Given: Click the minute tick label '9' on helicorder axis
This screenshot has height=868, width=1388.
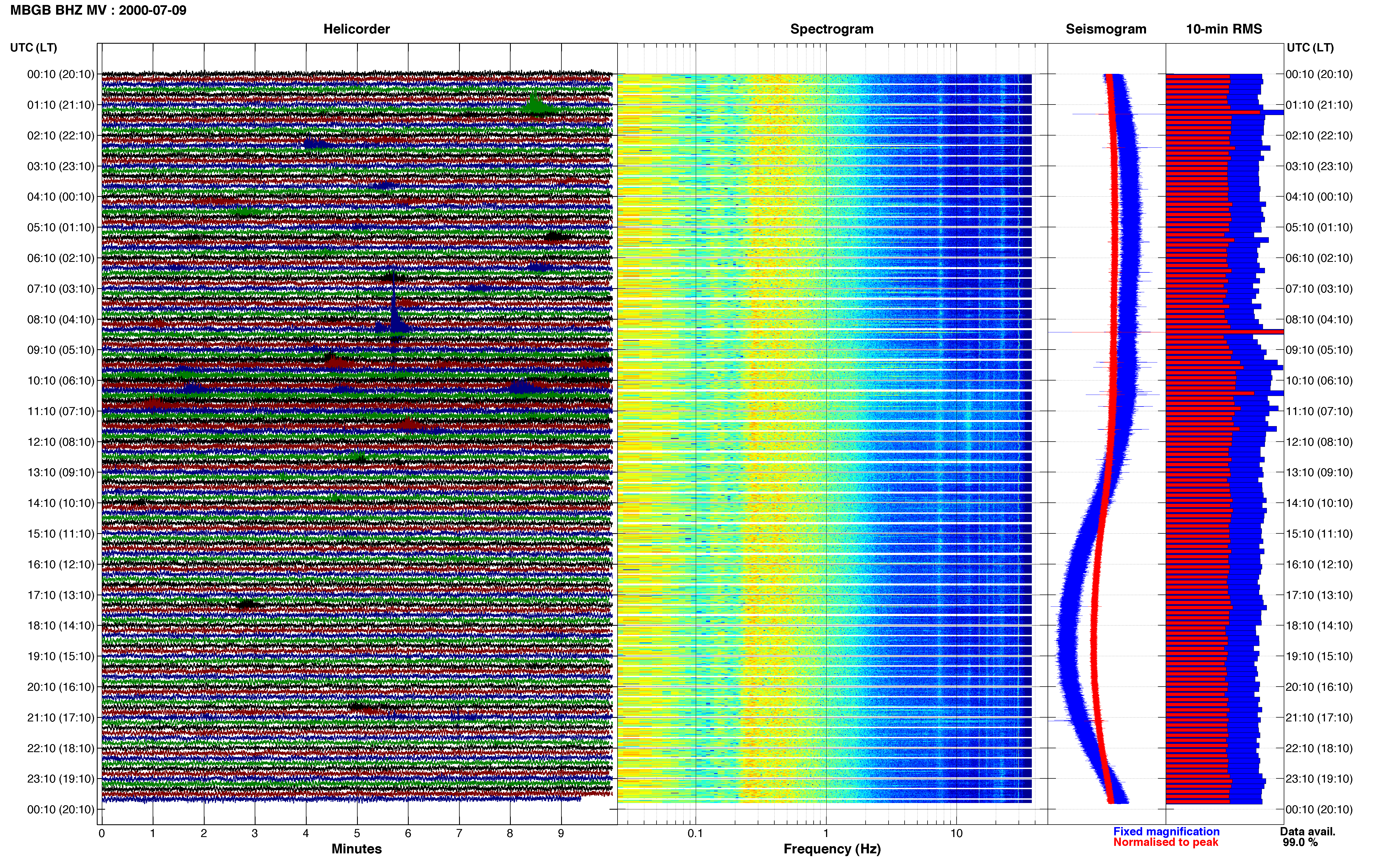Looking at the screenshot, I should pyautogui.click(x=561, y=833).
